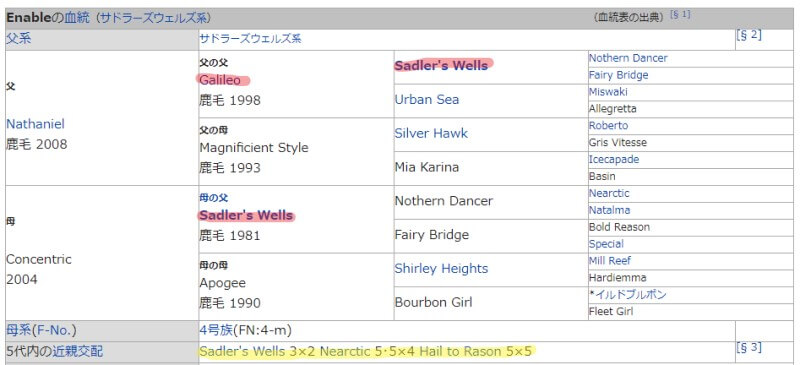Open the Roberto link
The width and height of the screenshot is (800, 365).
click(609, 126)
